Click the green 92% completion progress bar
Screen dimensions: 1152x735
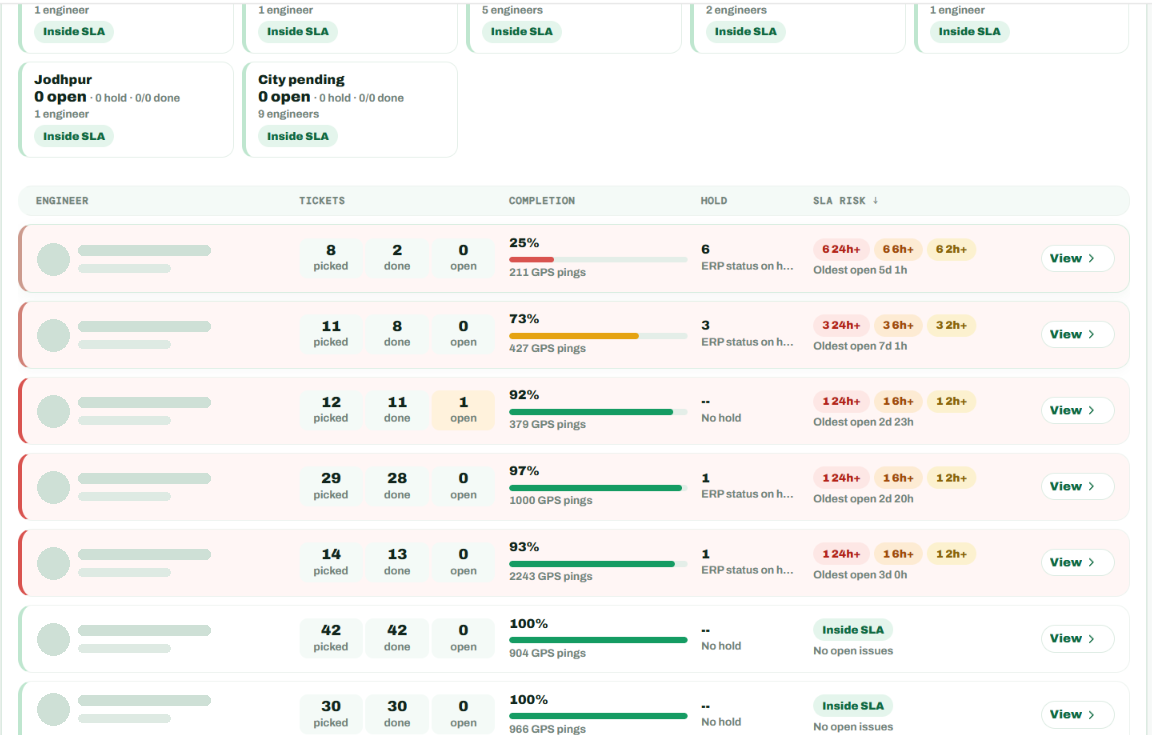[x=598, y=412]
